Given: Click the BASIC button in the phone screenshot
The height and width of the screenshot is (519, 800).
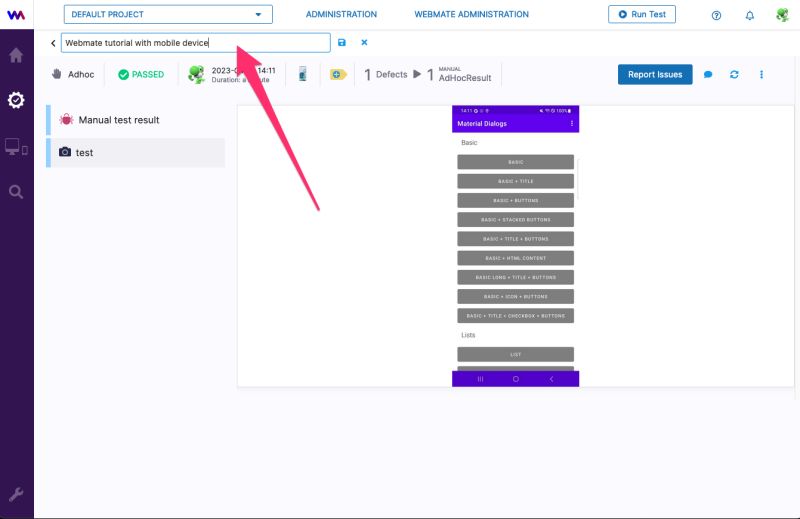Looking at the screenshot, I should click(x=515, y=162).
